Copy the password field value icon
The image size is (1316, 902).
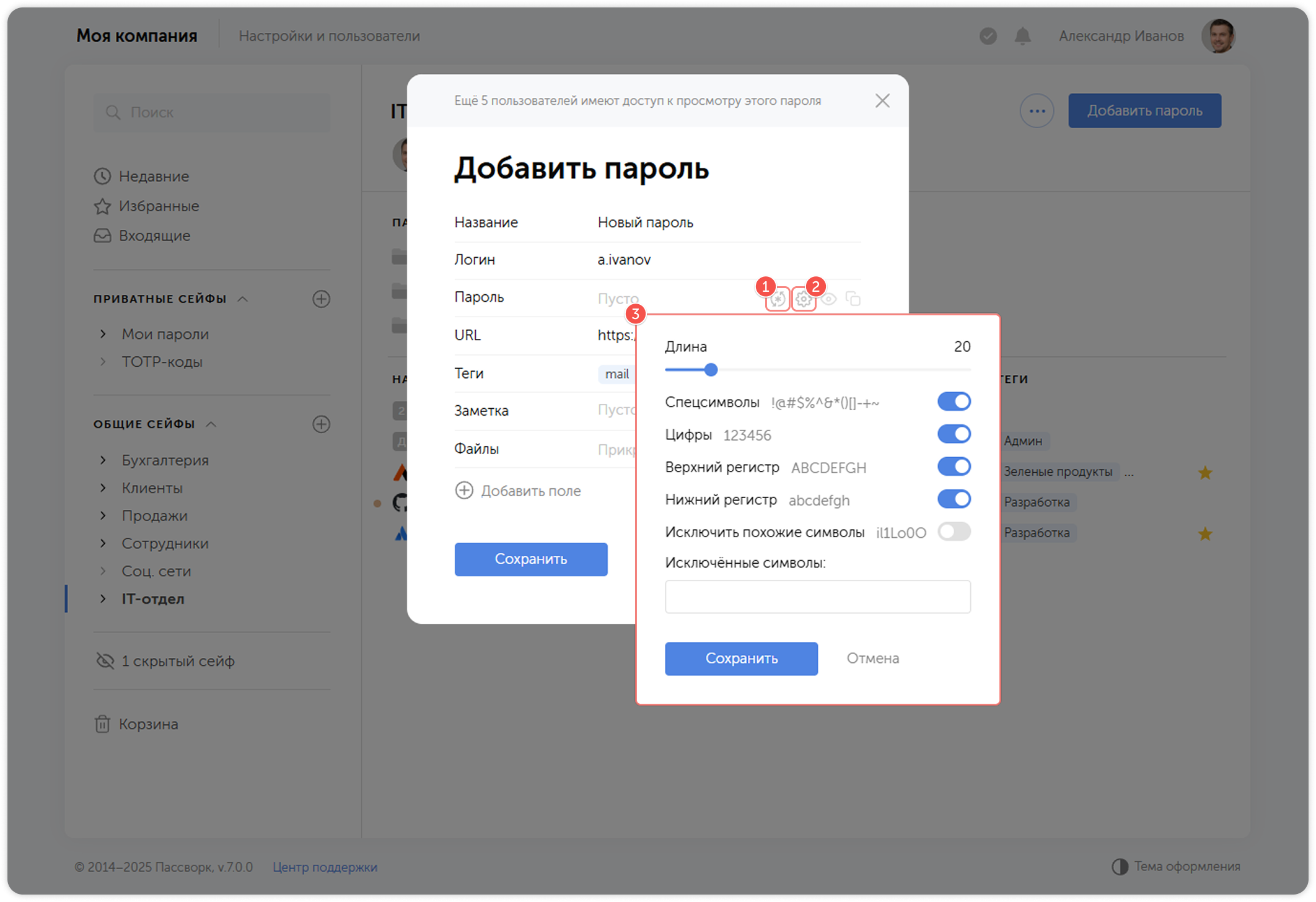(853, 299)
